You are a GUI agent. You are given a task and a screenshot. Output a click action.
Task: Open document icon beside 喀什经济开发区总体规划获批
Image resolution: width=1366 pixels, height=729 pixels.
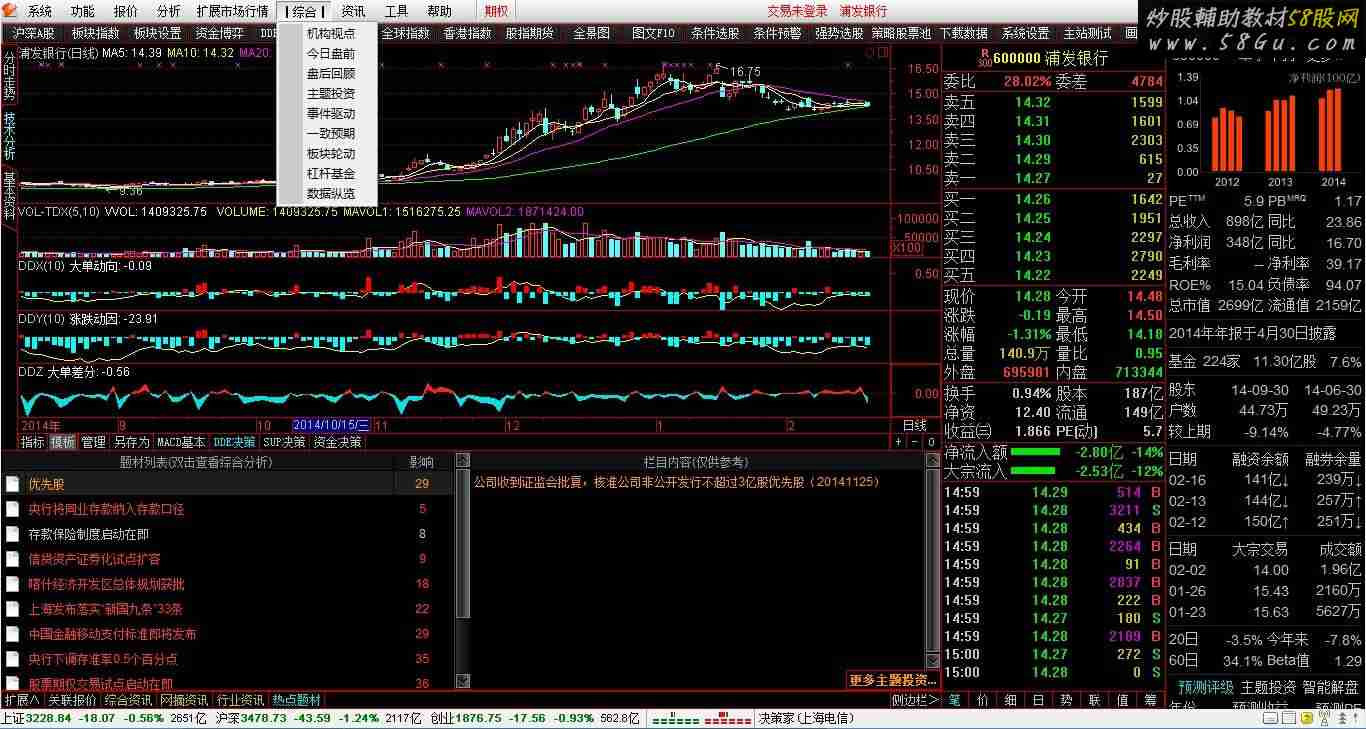12,584
